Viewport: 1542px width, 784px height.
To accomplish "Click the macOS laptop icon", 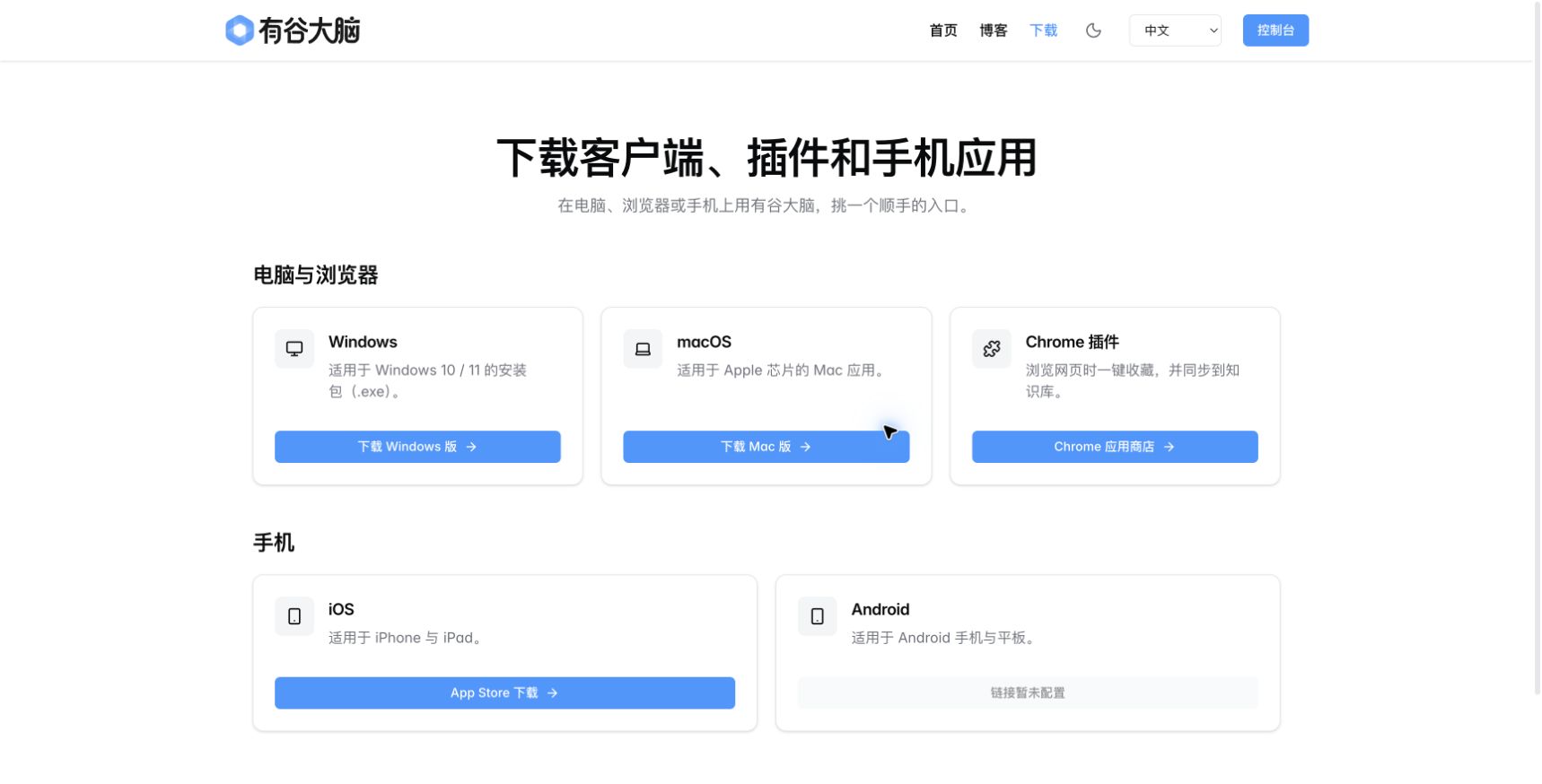I will click(643, 349).
